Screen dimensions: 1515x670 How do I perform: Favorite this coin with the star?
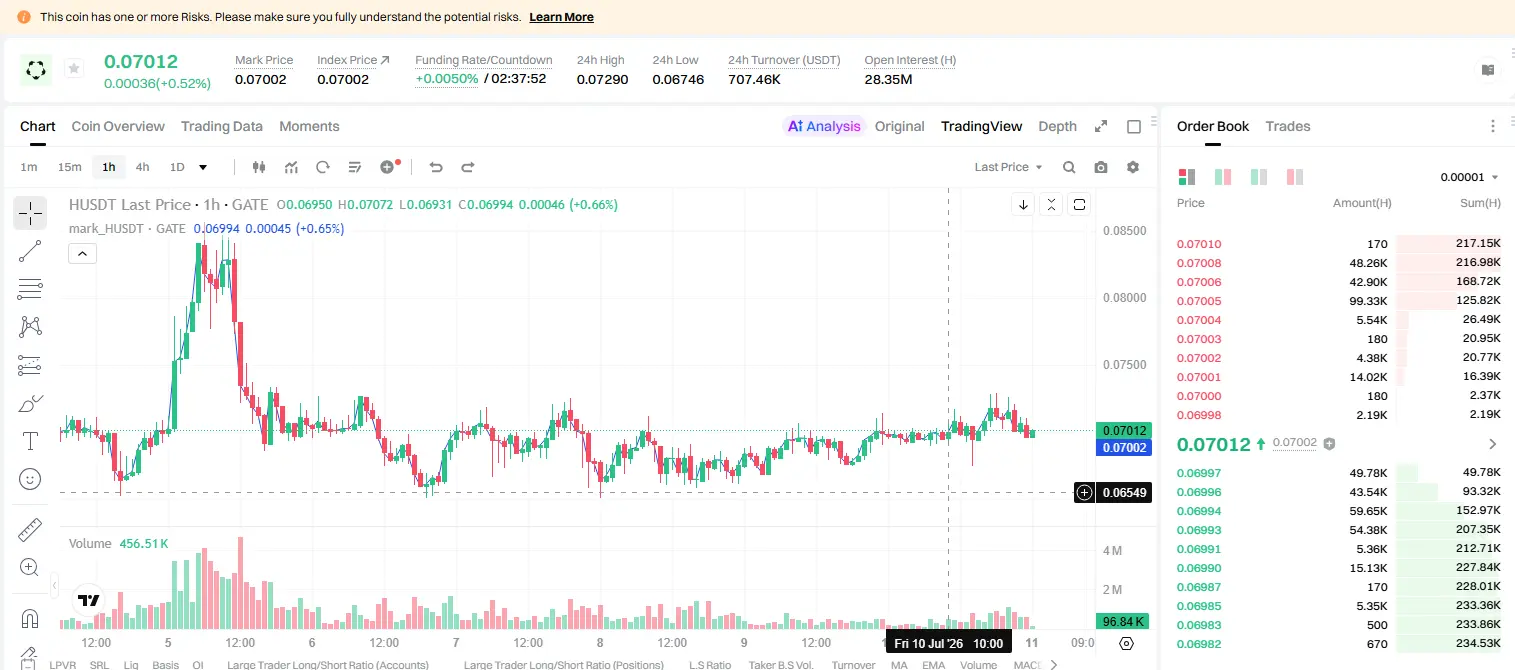(x=73, y=68)
